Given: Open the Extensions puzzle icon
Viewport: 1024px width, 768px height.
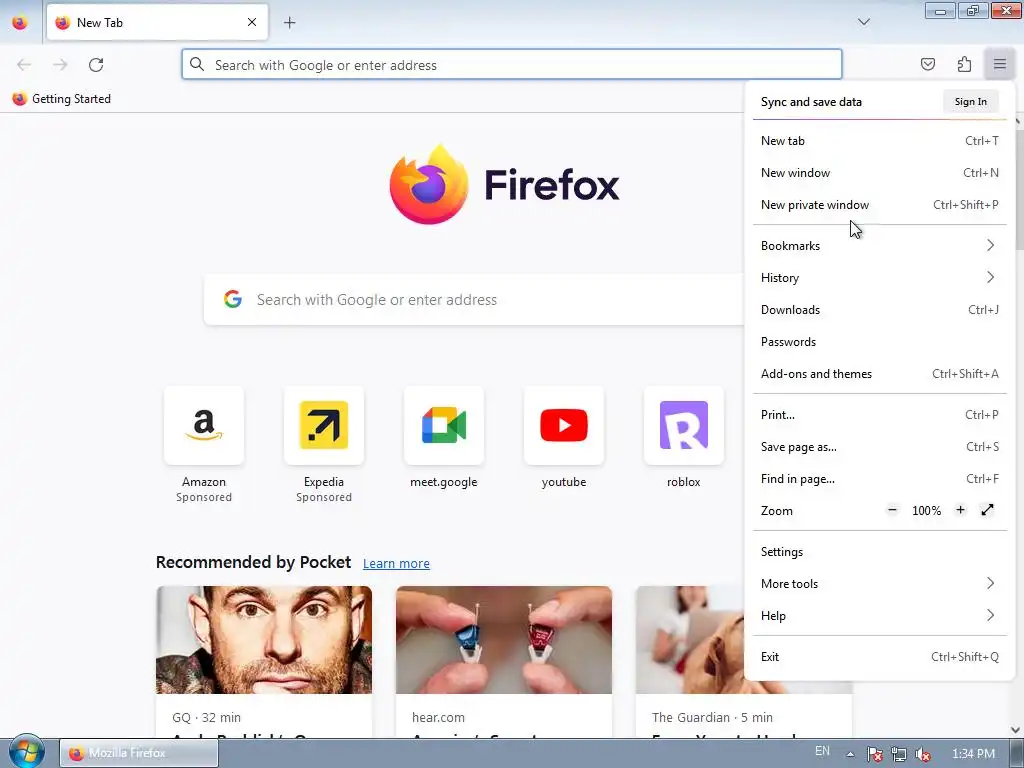Looking at the screenshot, I should click(x=964, y=64).
